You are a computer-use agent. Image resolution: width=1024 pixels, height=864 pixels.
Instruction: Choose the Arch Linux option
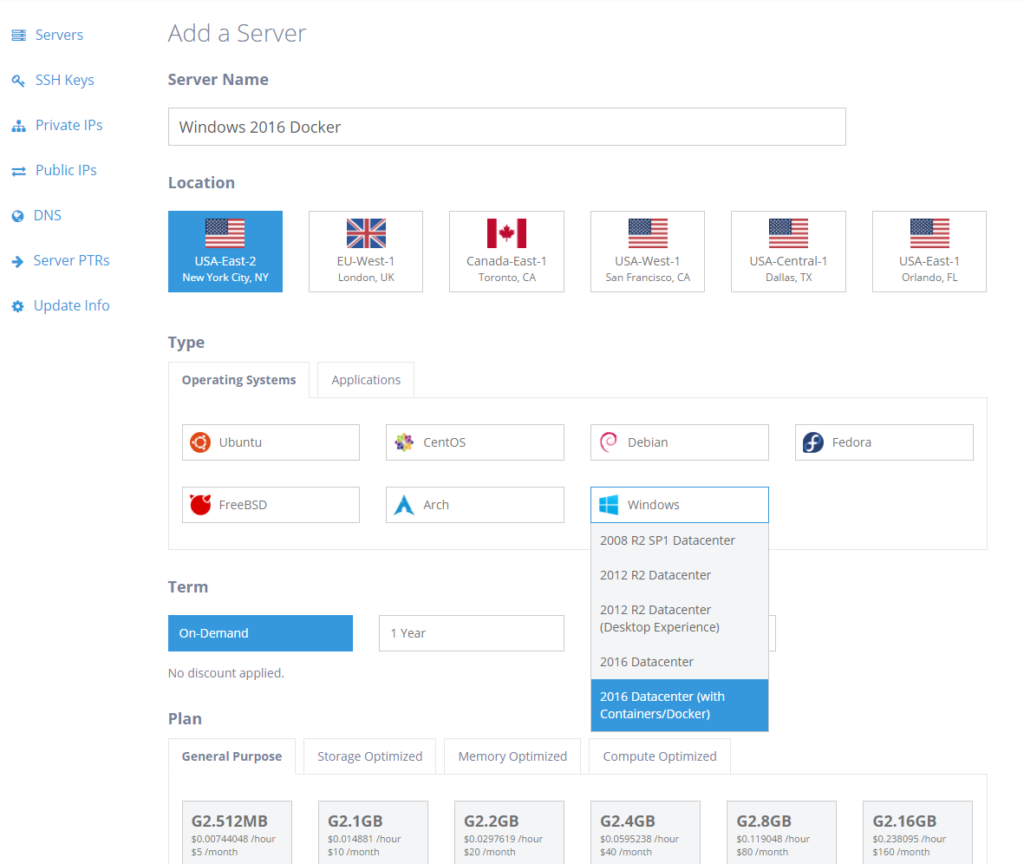(474, 504)
